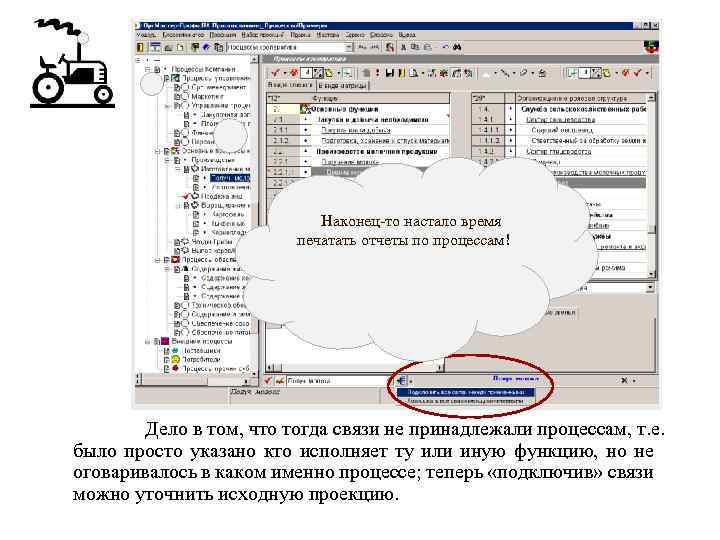Viewport: 720px width, 540px height.
Task: Select 'Внешние процессы' tree item
Action: [202, 341]
